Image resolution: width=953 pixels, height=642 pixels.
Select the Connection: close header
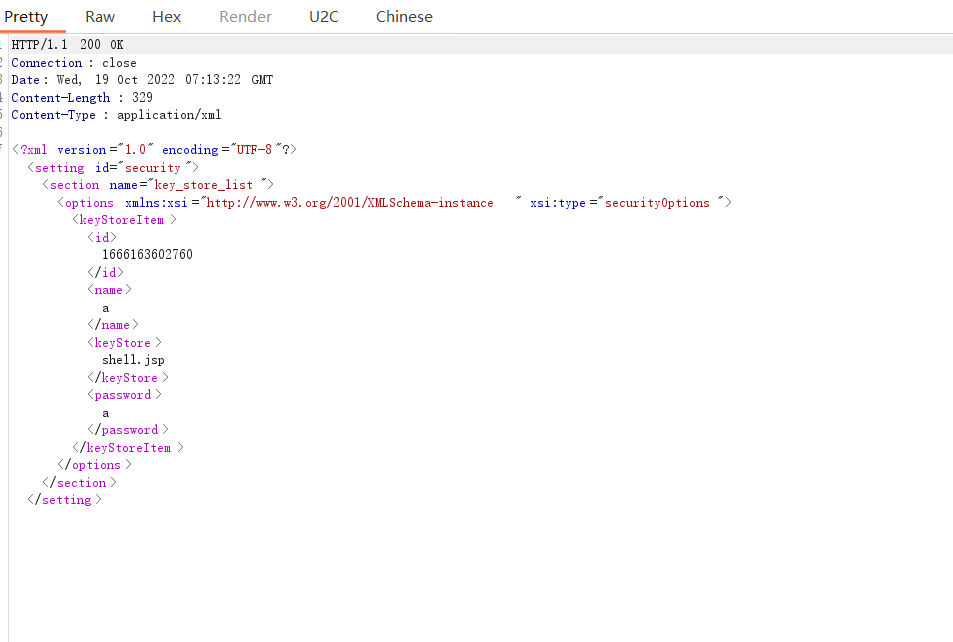tap(74, 63)
